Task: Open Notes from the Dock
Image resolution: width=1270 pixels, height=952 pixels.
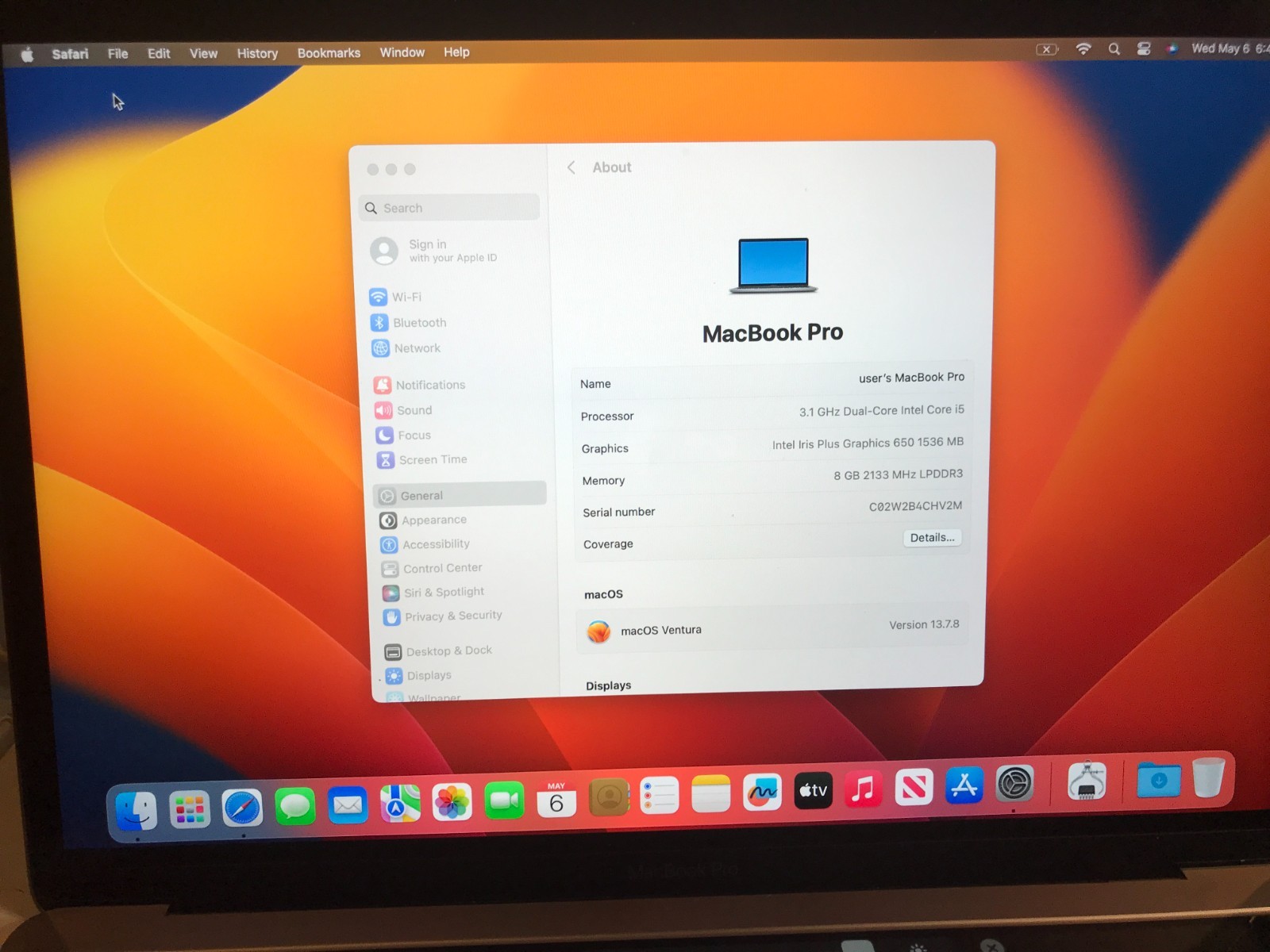Action: coord(711,793)
